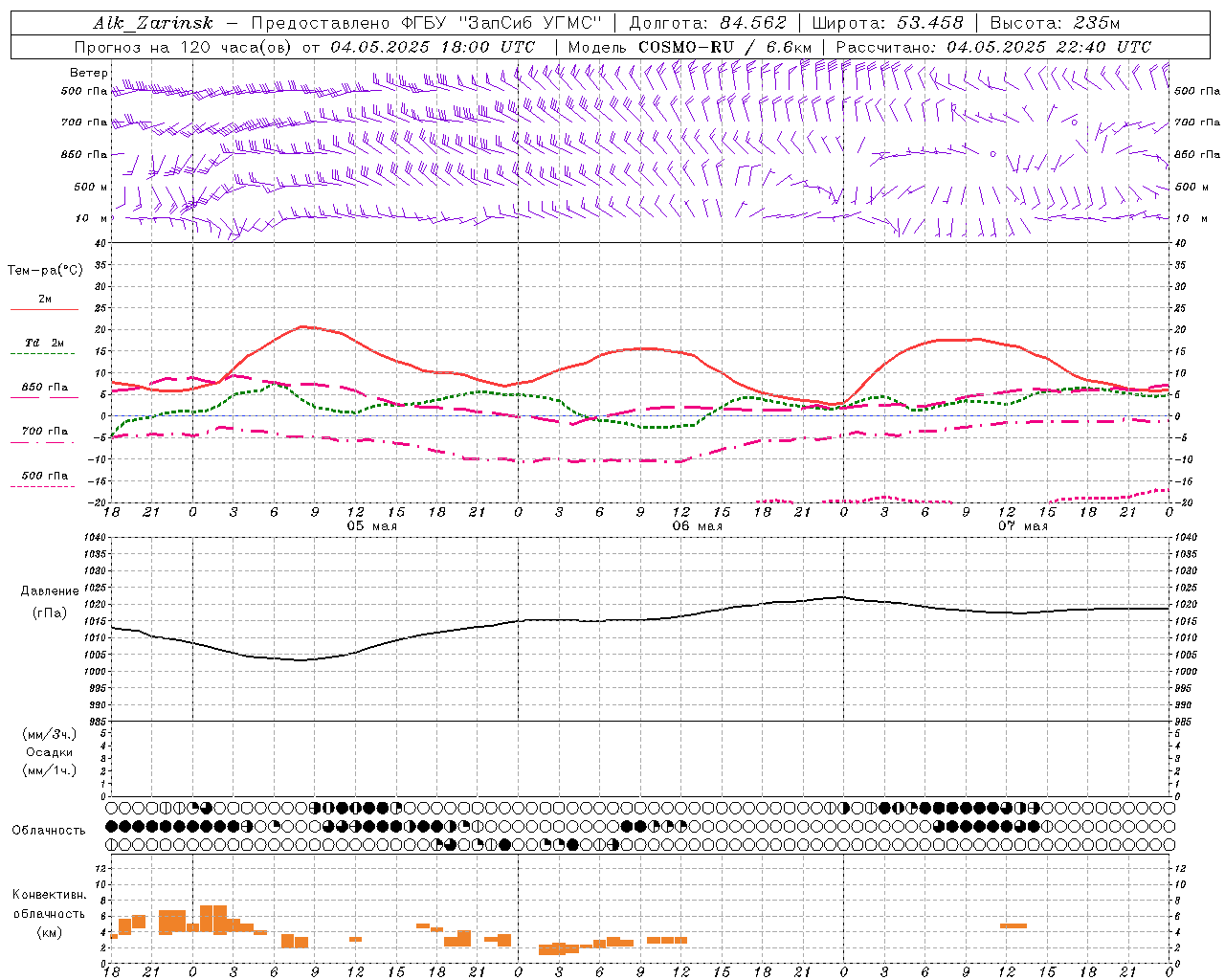1225x980 pixels.
Task: Click the date label '05 мая'
Action: pyautogui.click(x=372, y=526)
